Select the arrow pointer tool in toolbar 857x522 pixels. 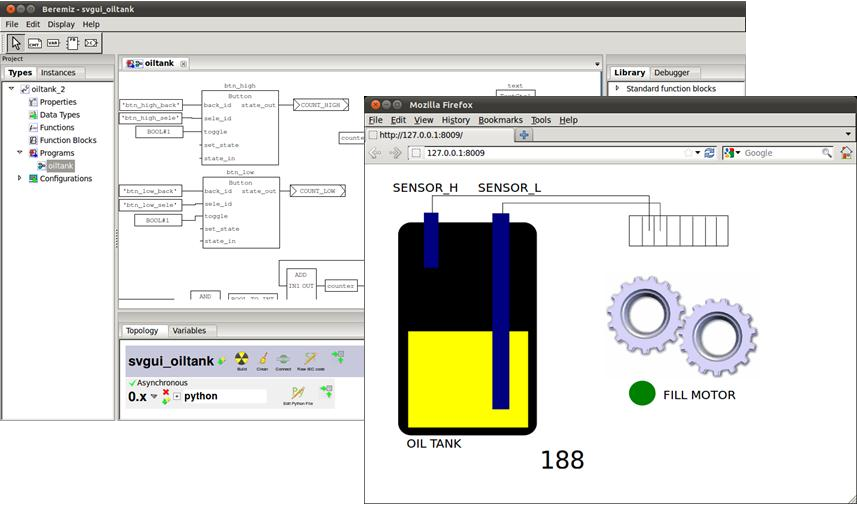tap(15, 43)
